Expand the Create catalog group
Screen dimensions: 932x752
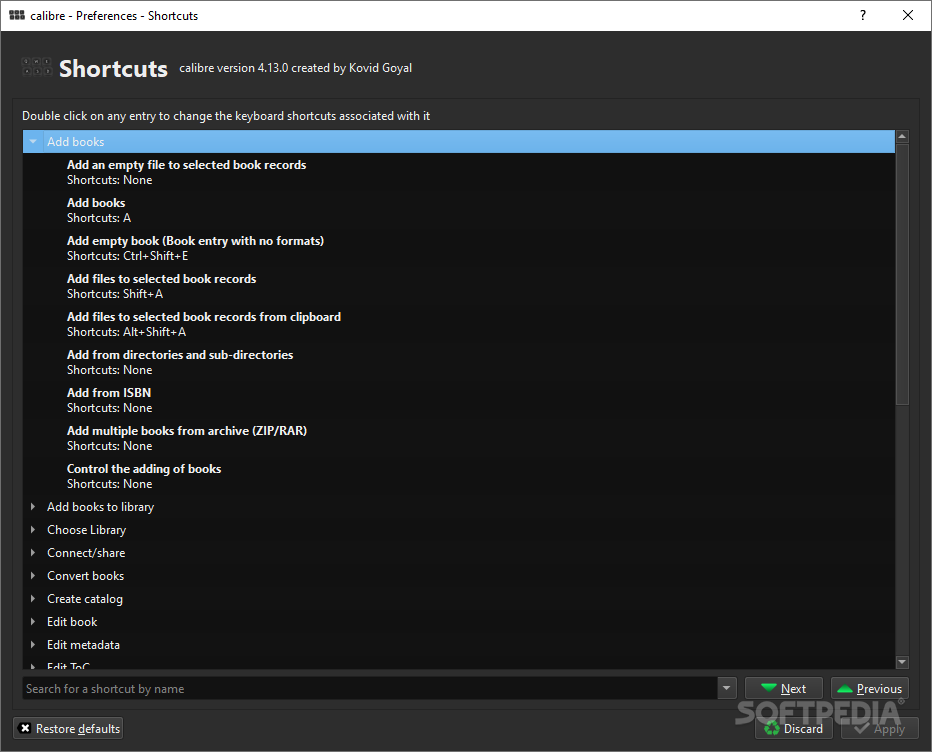click(33, 599)
